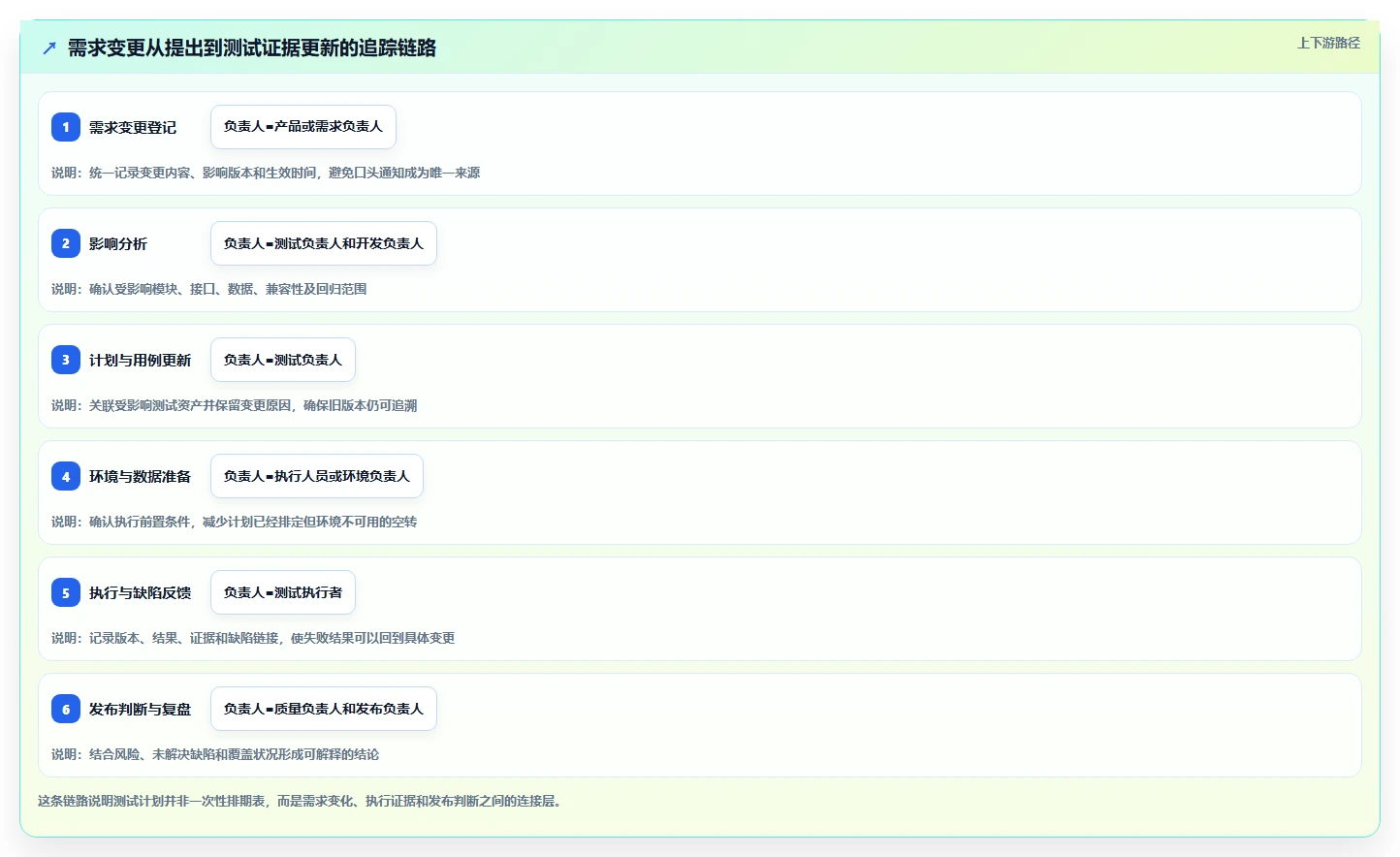Image resolution: width=1400 pixels, height=857 pixels.
Task: Click the step 3 number badge
Action: pos(66,360)
